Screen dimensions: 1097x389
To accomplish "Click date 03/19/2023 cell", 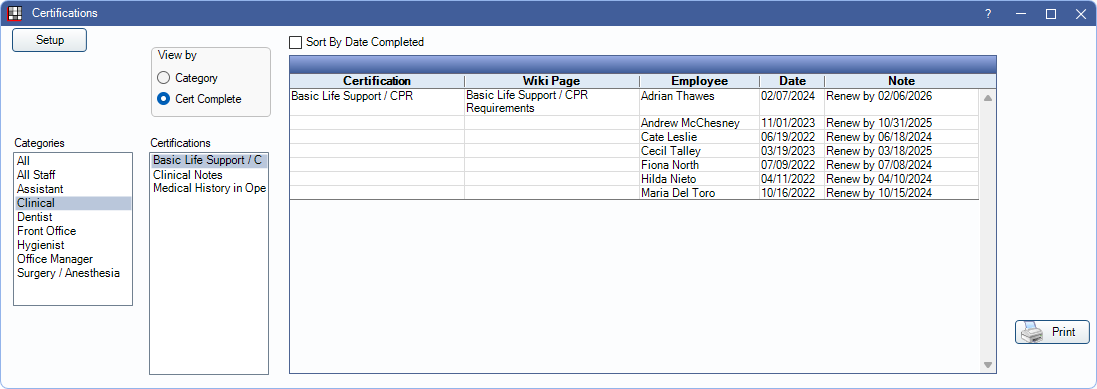I will 792,151.
